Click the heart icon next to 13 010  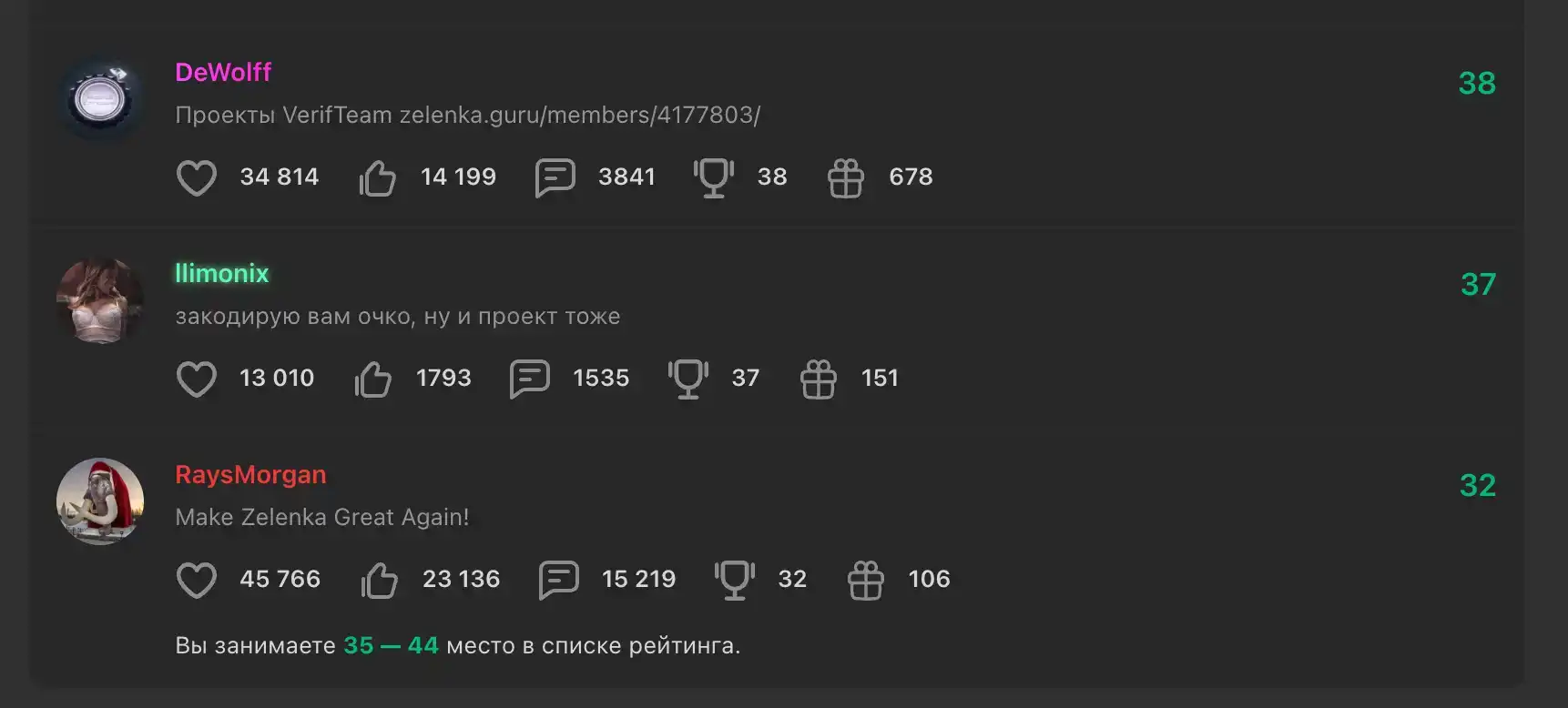[197, 379]
